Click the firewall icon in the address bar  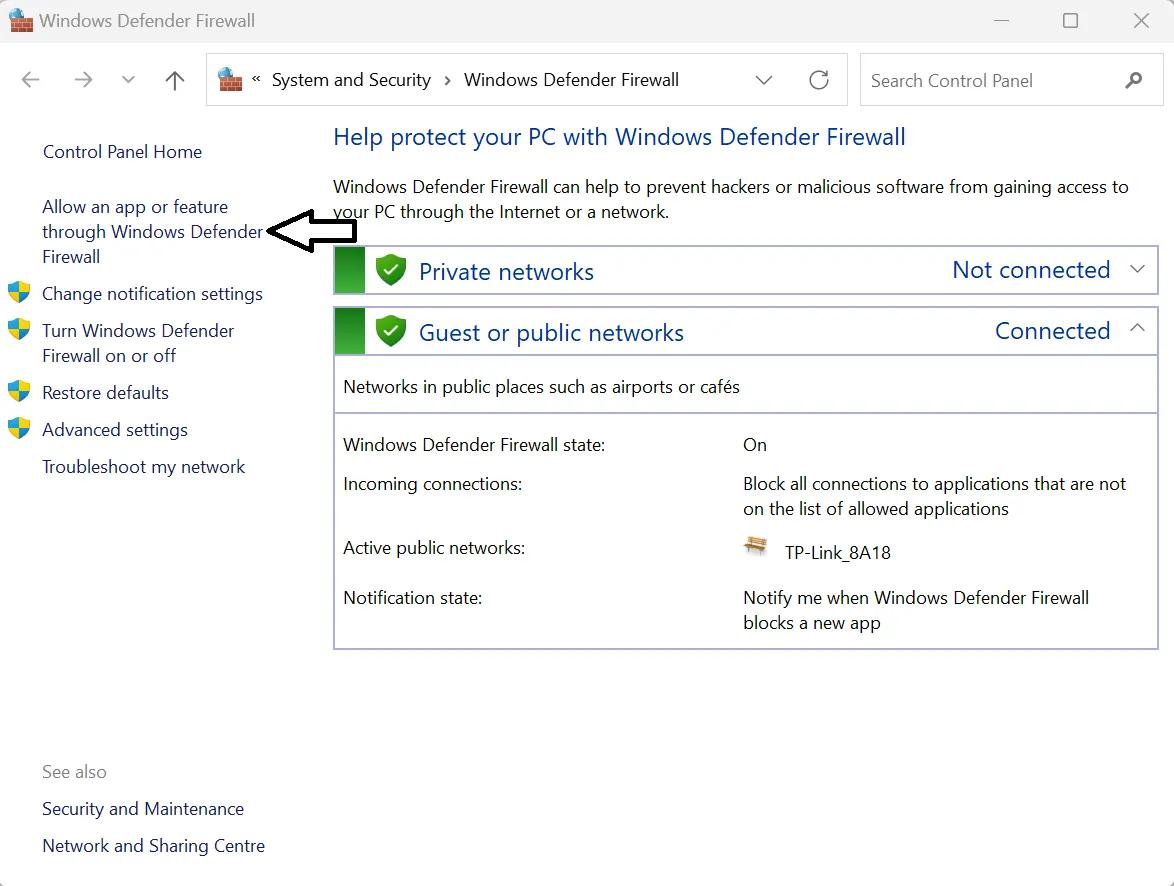(230, 79)
